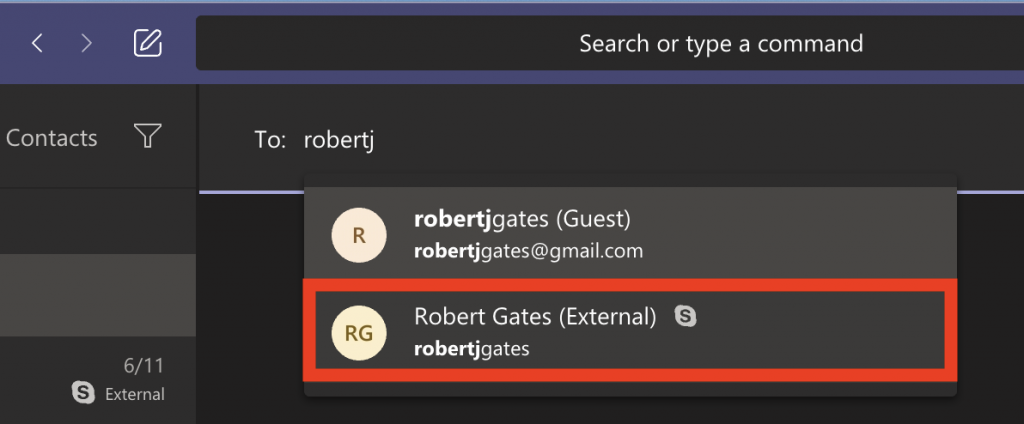Click the typed text robertj
Viewport: 1024px width, 424px height.
pyautogui.click(x=338, y=140)
